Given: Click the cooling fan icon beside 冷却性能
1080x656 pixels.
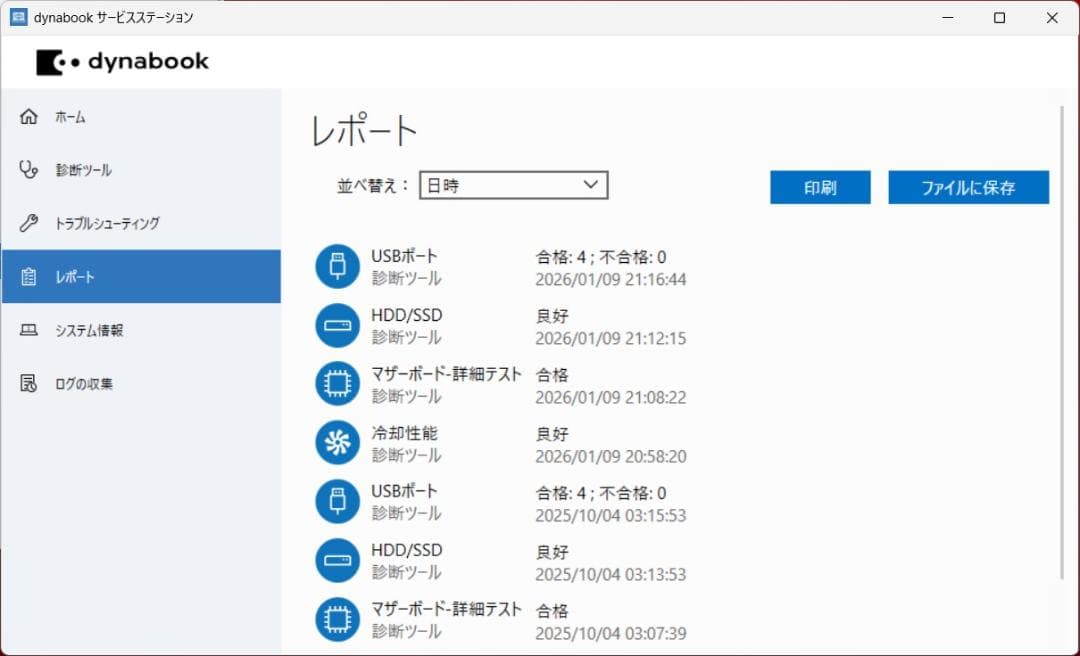Looking at the screenshot, I should [337, 443].
